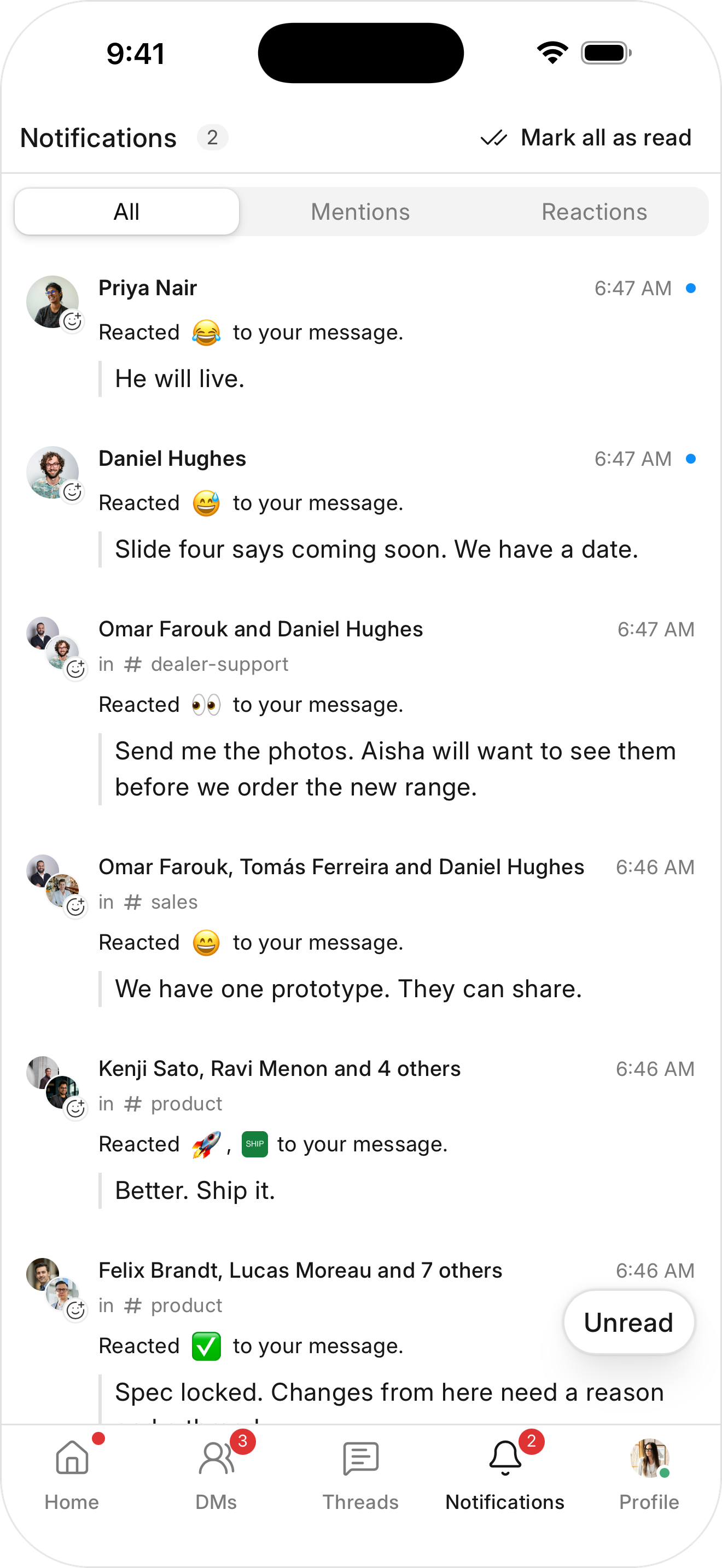
Task: Switch to the Mentions tab
Action: click(360, 212)
